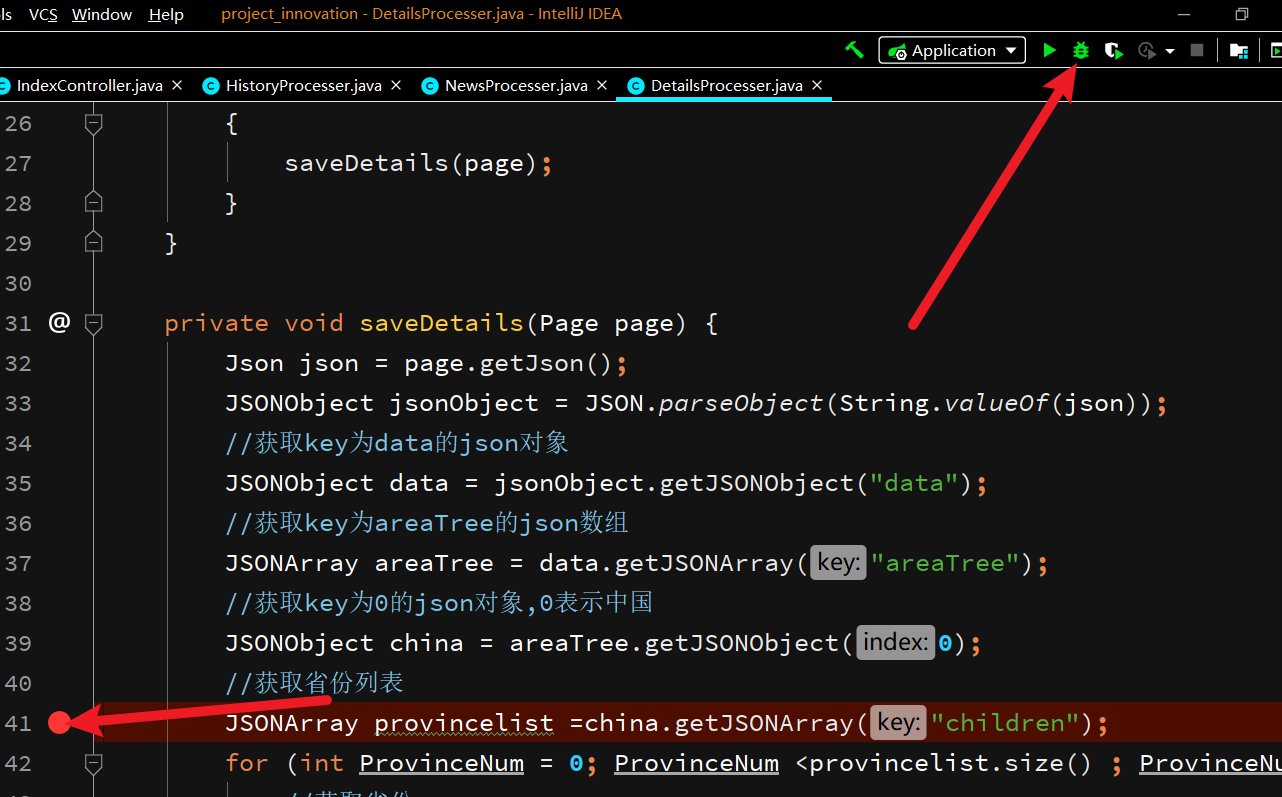The height and width of the screenshot is (797, 1282).
Task: Close the DetailsProcesser.java tab
Action: [x=817, y=86]
